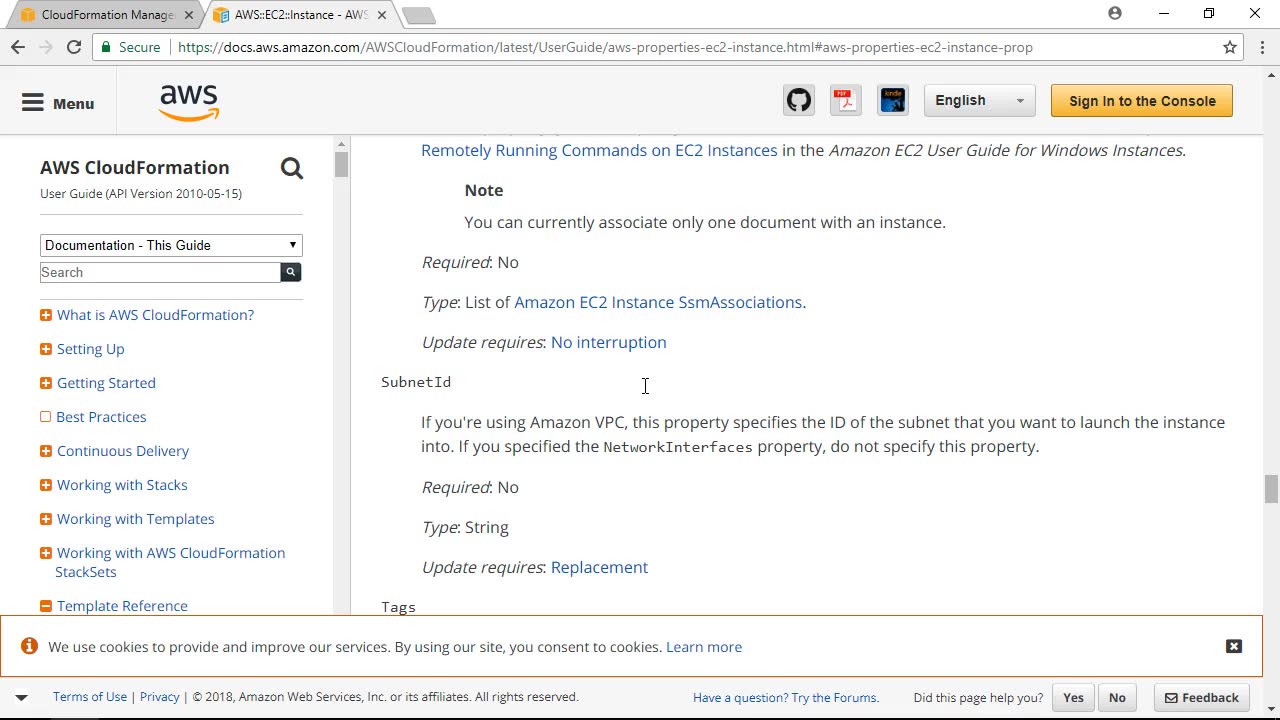
Task: Open Amazon EC2 Instance SsmAssociations link
Action: coord(658,302)
